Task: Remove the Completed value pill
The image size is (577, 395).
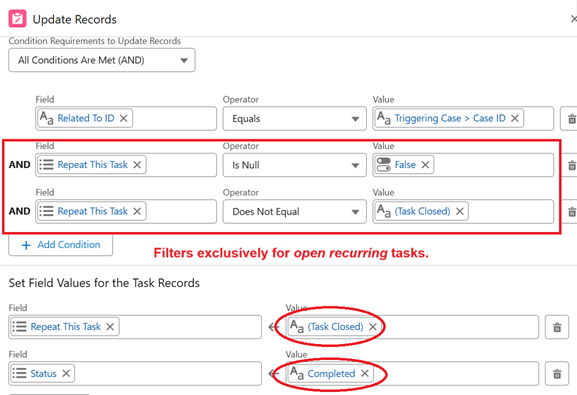Action: click(x=365, y=374)
